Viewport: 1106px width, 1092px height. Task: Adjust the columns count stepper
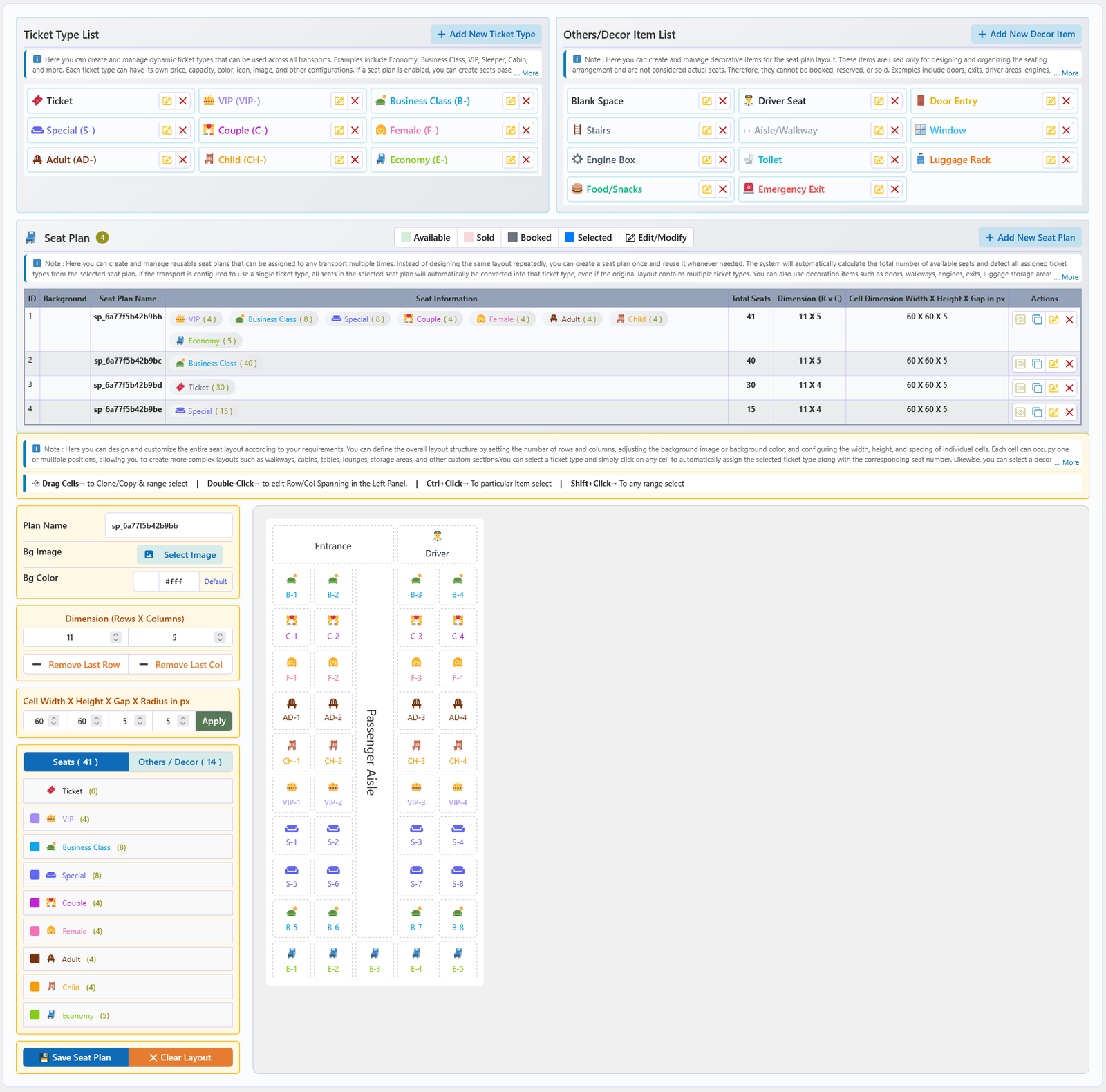[x=220, y=637]
